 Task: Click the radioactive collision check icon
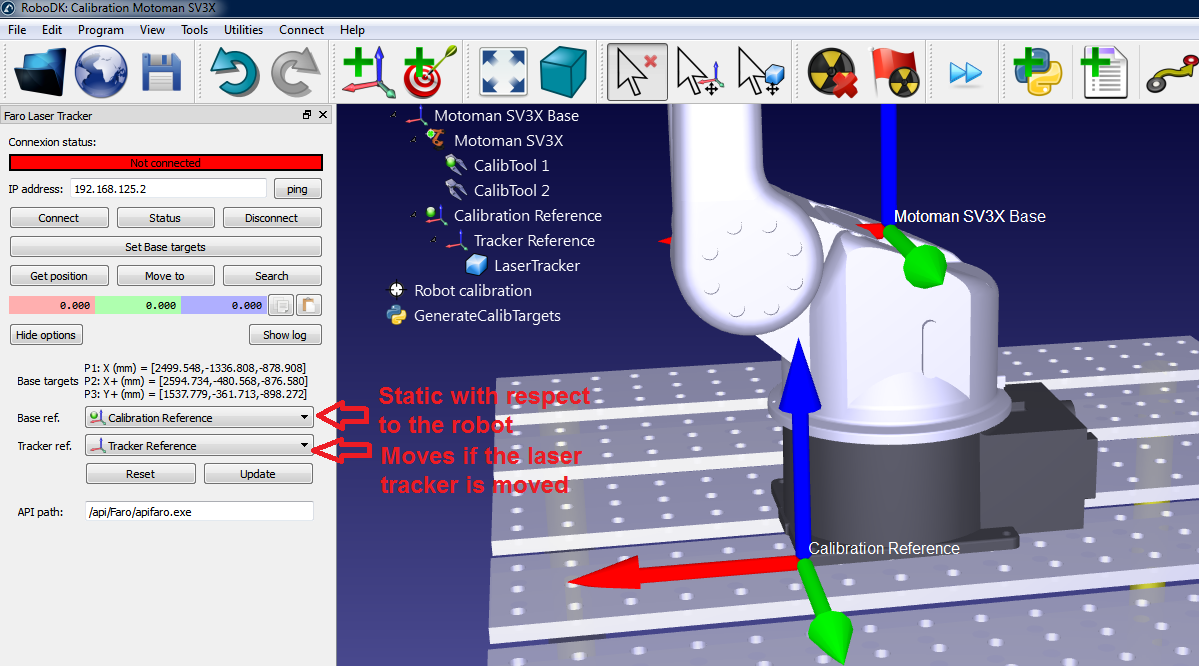pos(833,71)
